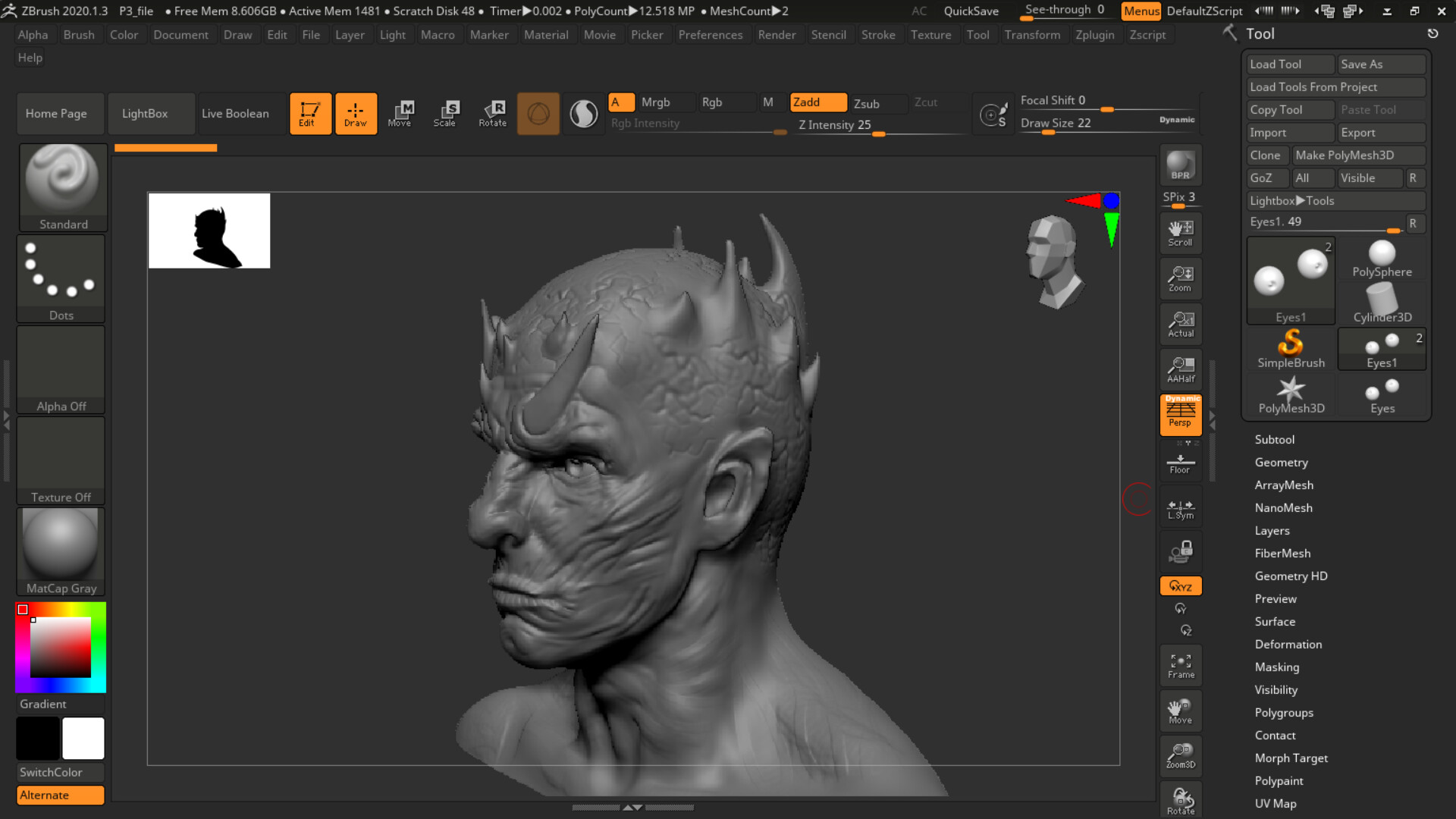Open the SimpleBrush tool icon
1456x819 pixels.
1291,349
